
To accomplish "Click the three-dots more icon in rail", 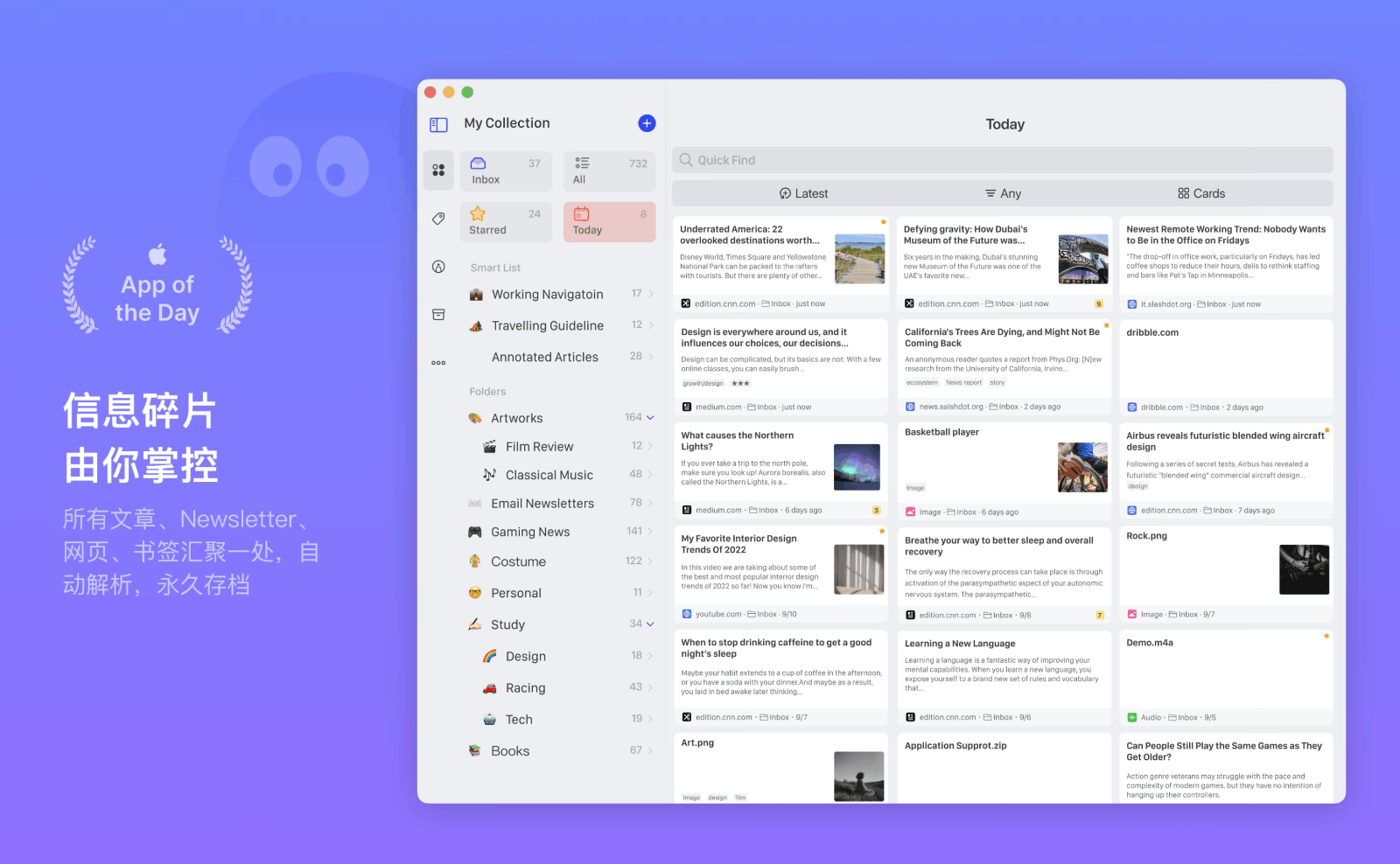I will tap(438, 363).
